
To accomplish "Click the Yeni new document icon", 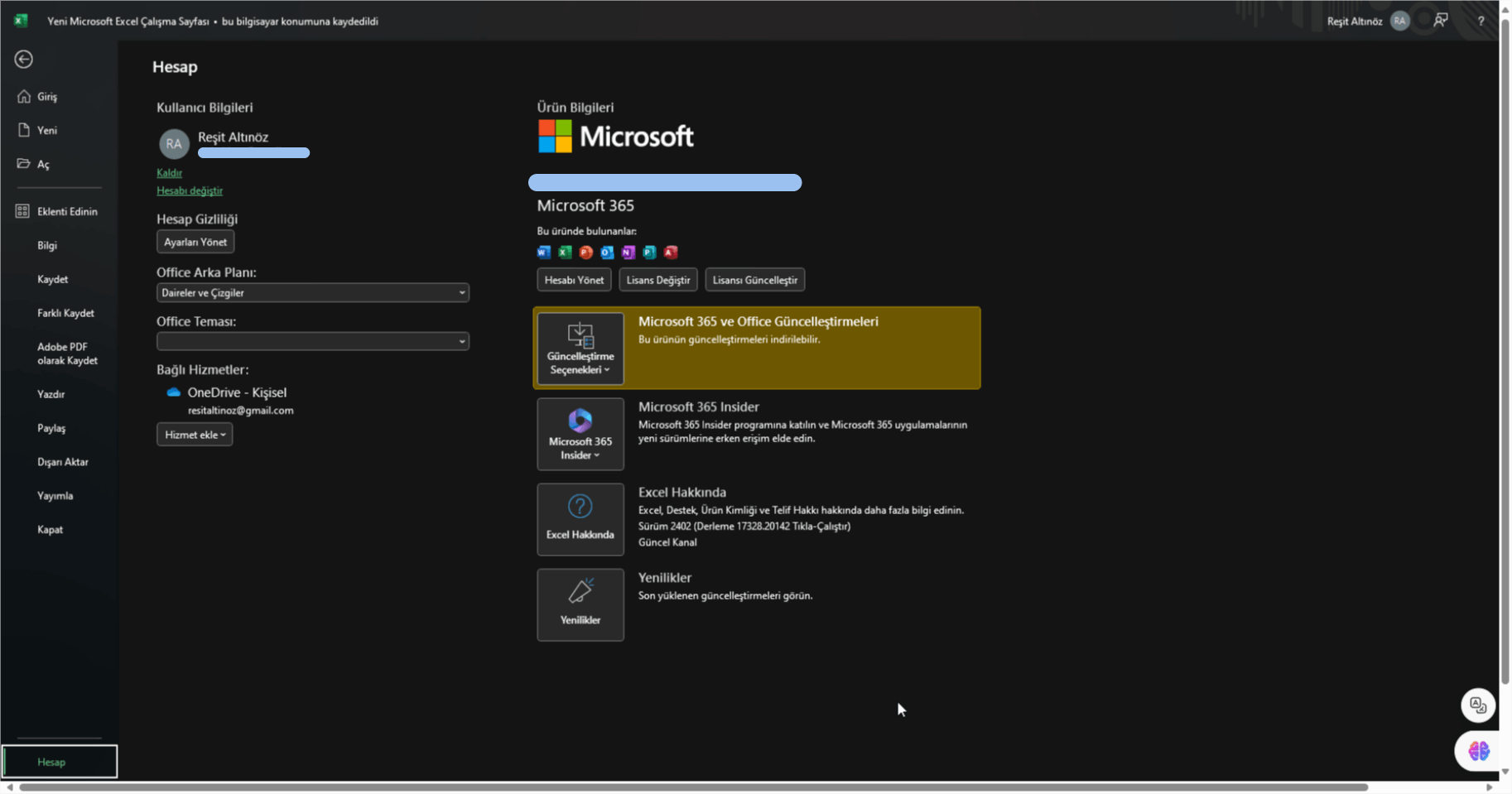I will point(23,130).
